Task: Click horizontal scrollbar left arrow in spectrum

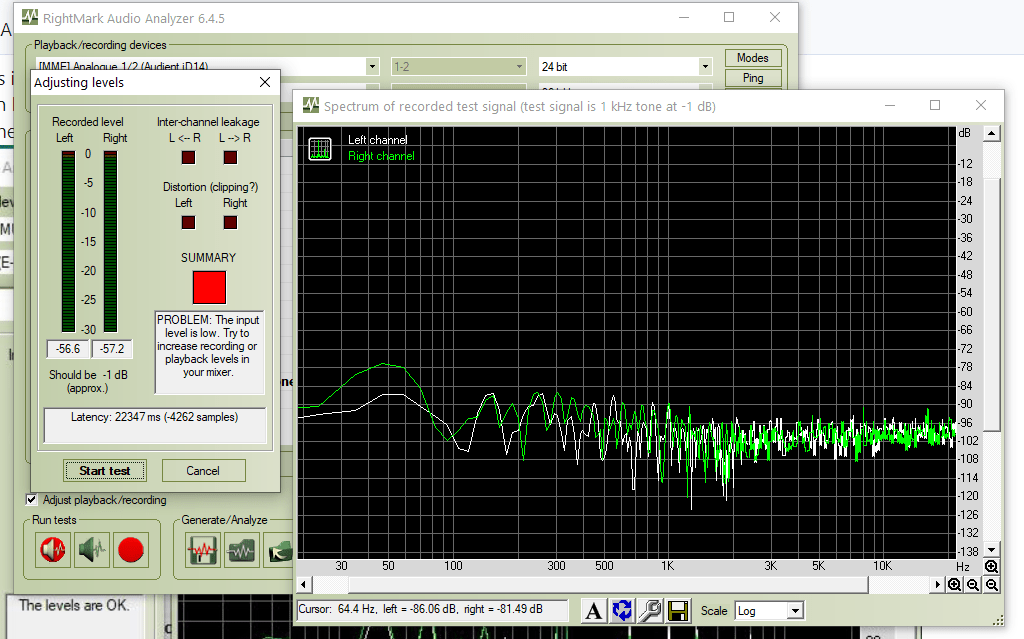Action: tap(304, 584)
